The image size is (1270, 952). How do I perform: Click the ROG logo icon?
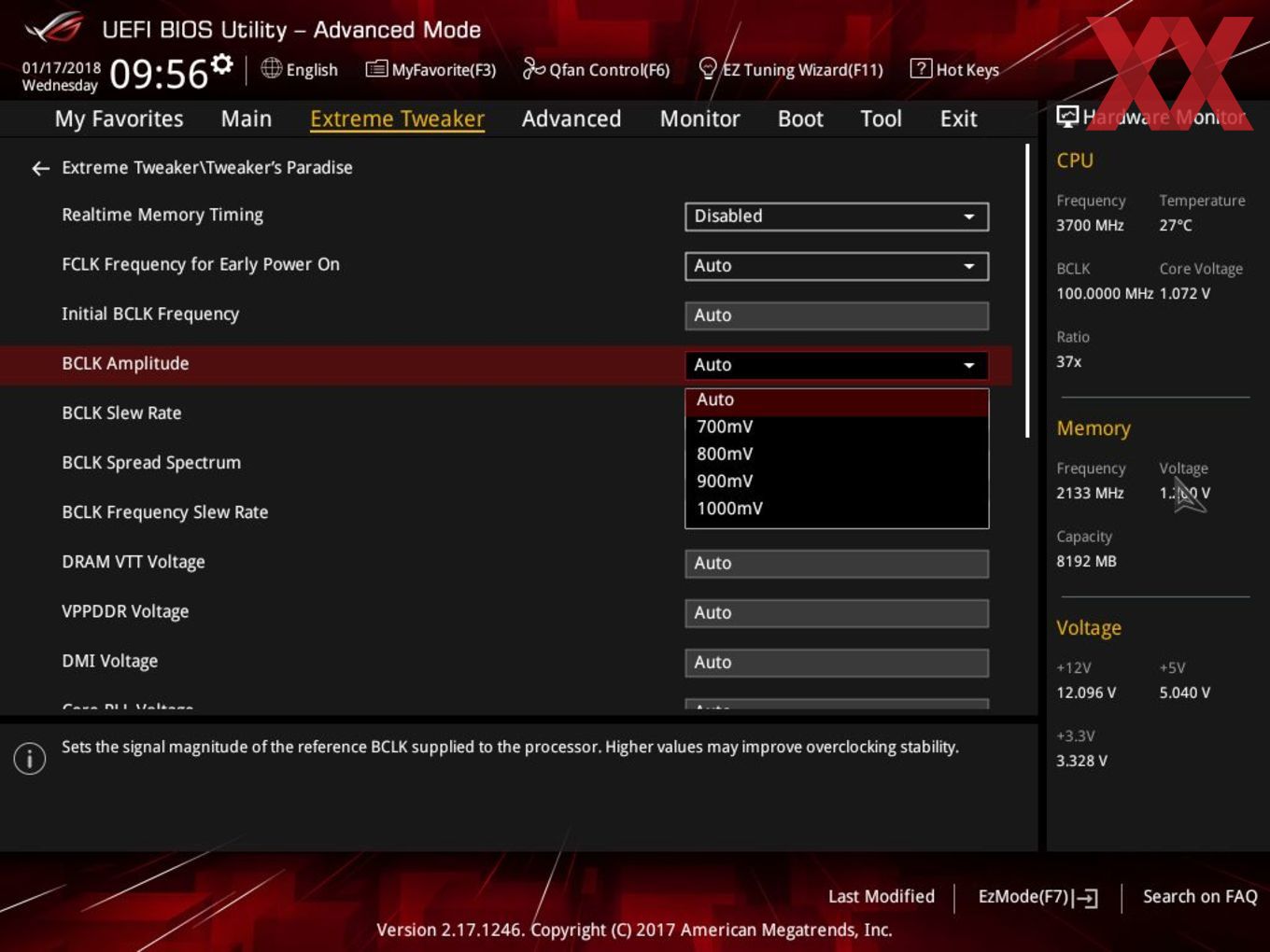[x=54, y=28]
